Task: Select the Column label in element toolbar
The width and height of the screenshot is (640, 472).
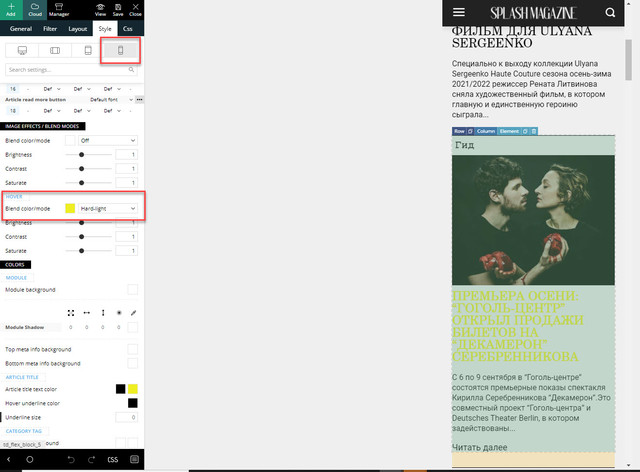Action: click(486, 131)
